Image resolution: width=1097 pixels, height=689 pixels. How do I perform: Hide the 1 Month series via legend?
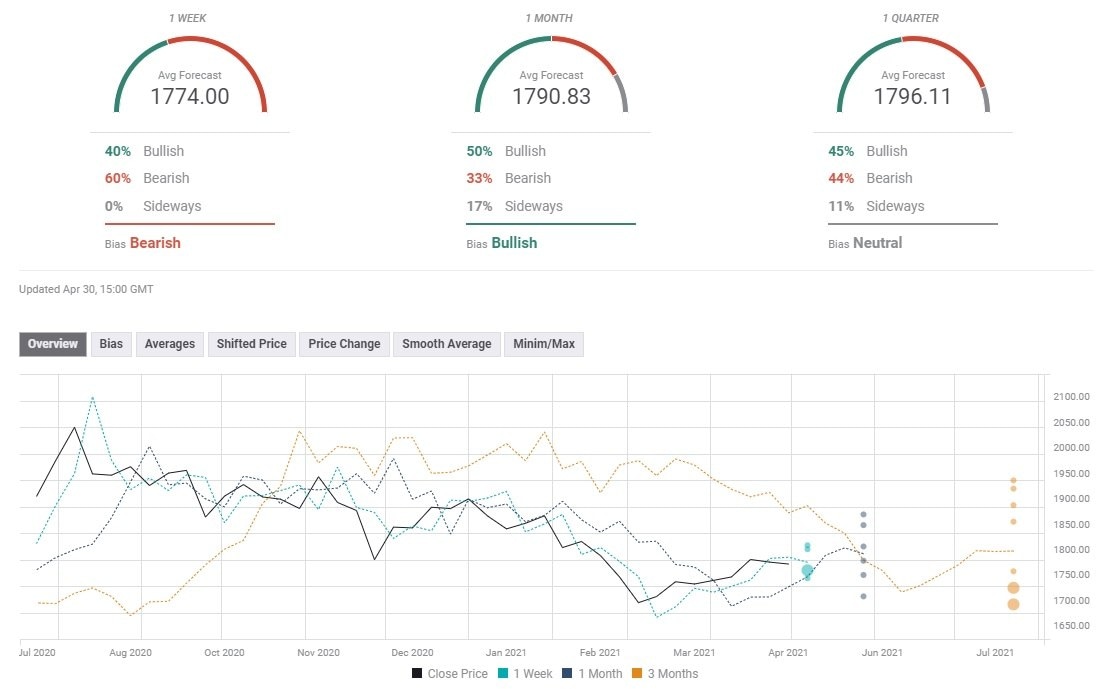pos(597,673)
